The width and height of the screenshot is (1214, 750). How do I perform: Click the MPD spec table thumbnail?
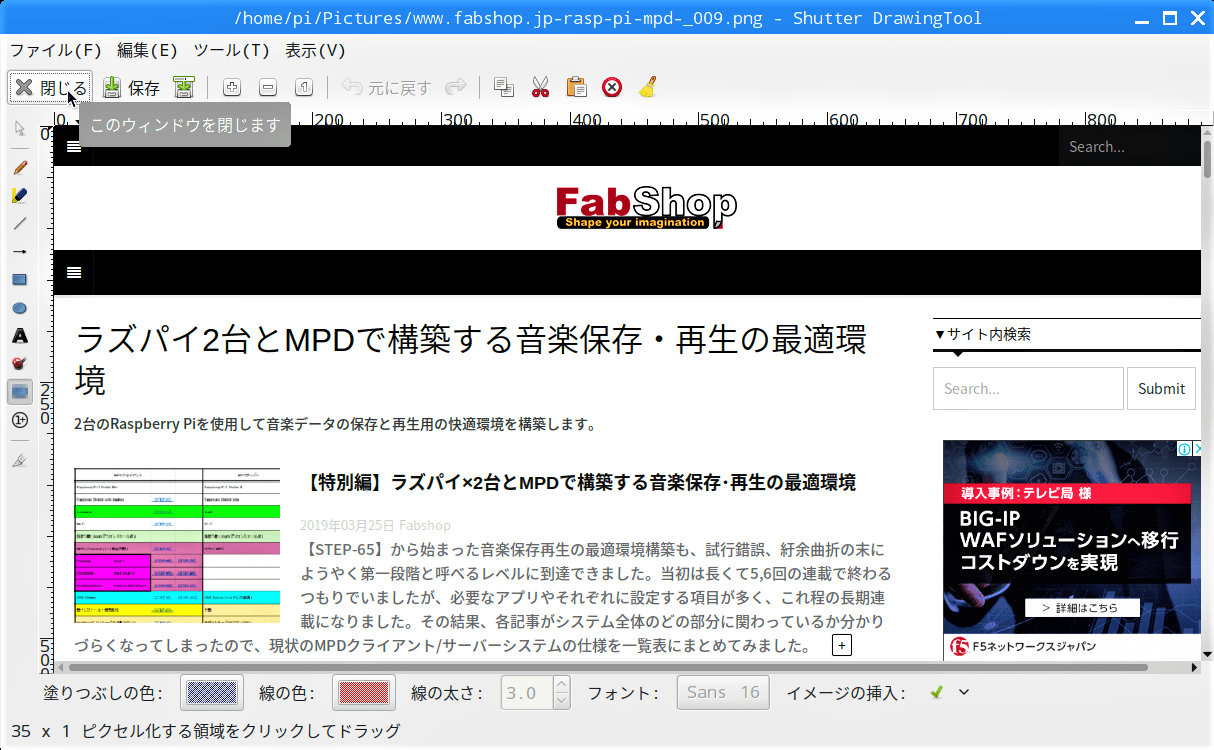[177, 546]
